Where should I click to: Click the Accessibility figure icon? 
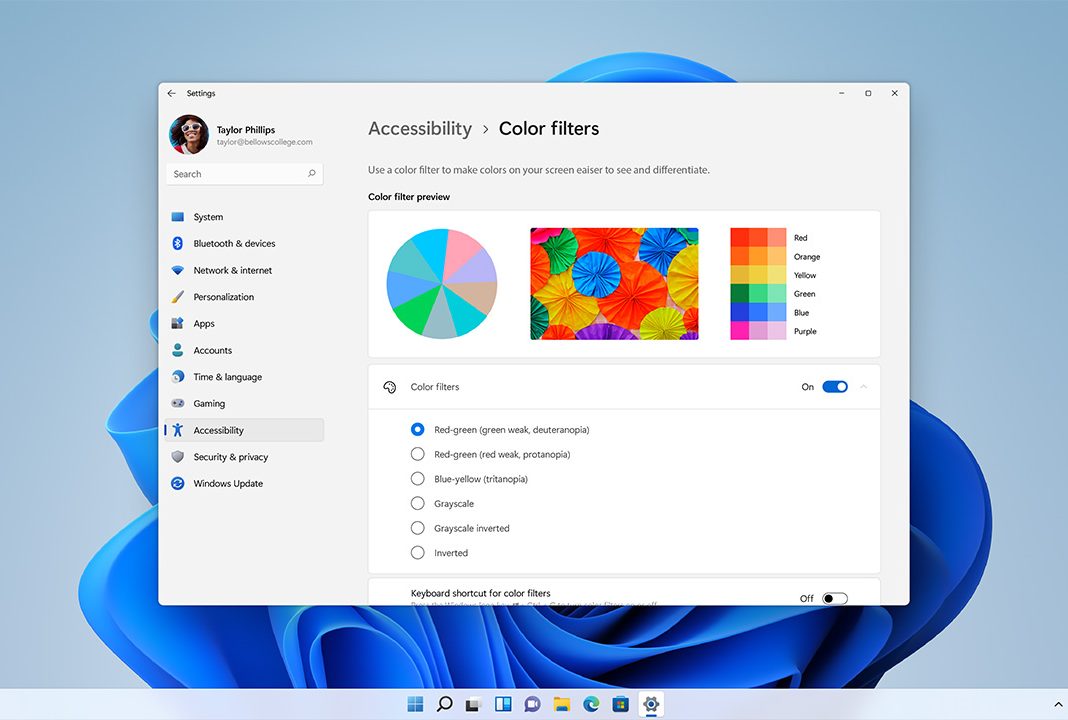coord(178,430)
